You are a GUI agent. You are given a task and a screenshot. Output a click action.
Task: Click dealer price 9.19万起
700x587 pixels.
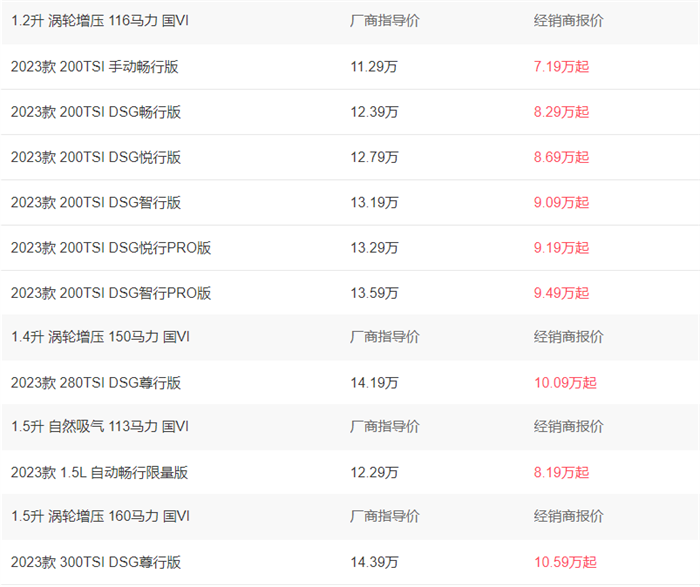[561, 248]
